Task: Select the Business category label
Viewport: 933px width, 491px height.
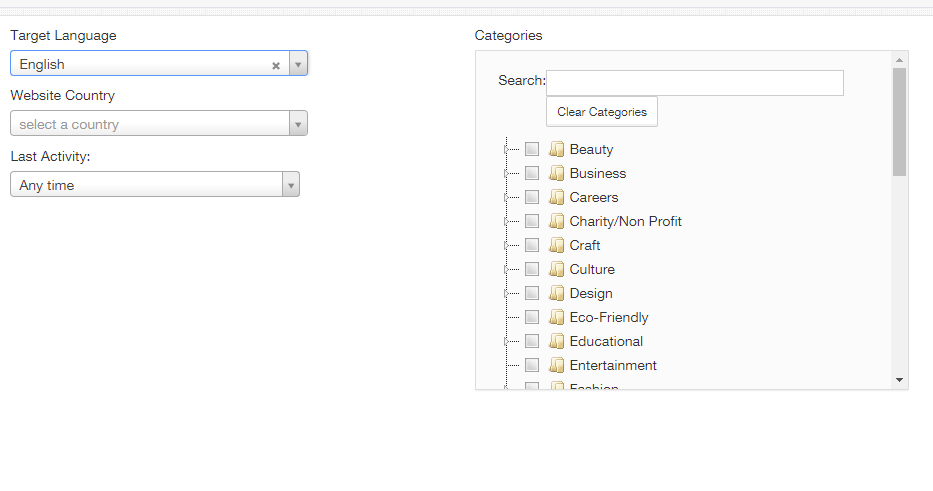Action: (x=597, y=173)
